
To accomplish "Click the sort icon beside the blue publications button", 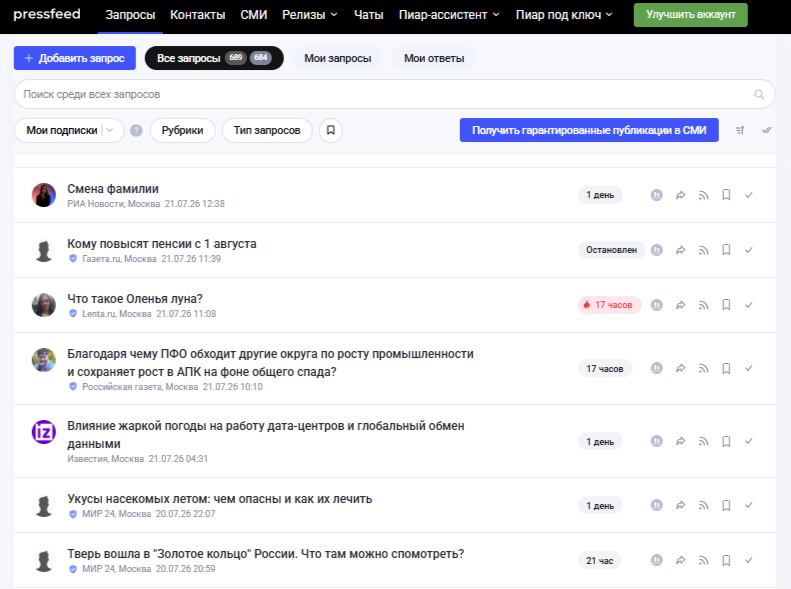I will (x=740, y=130).
